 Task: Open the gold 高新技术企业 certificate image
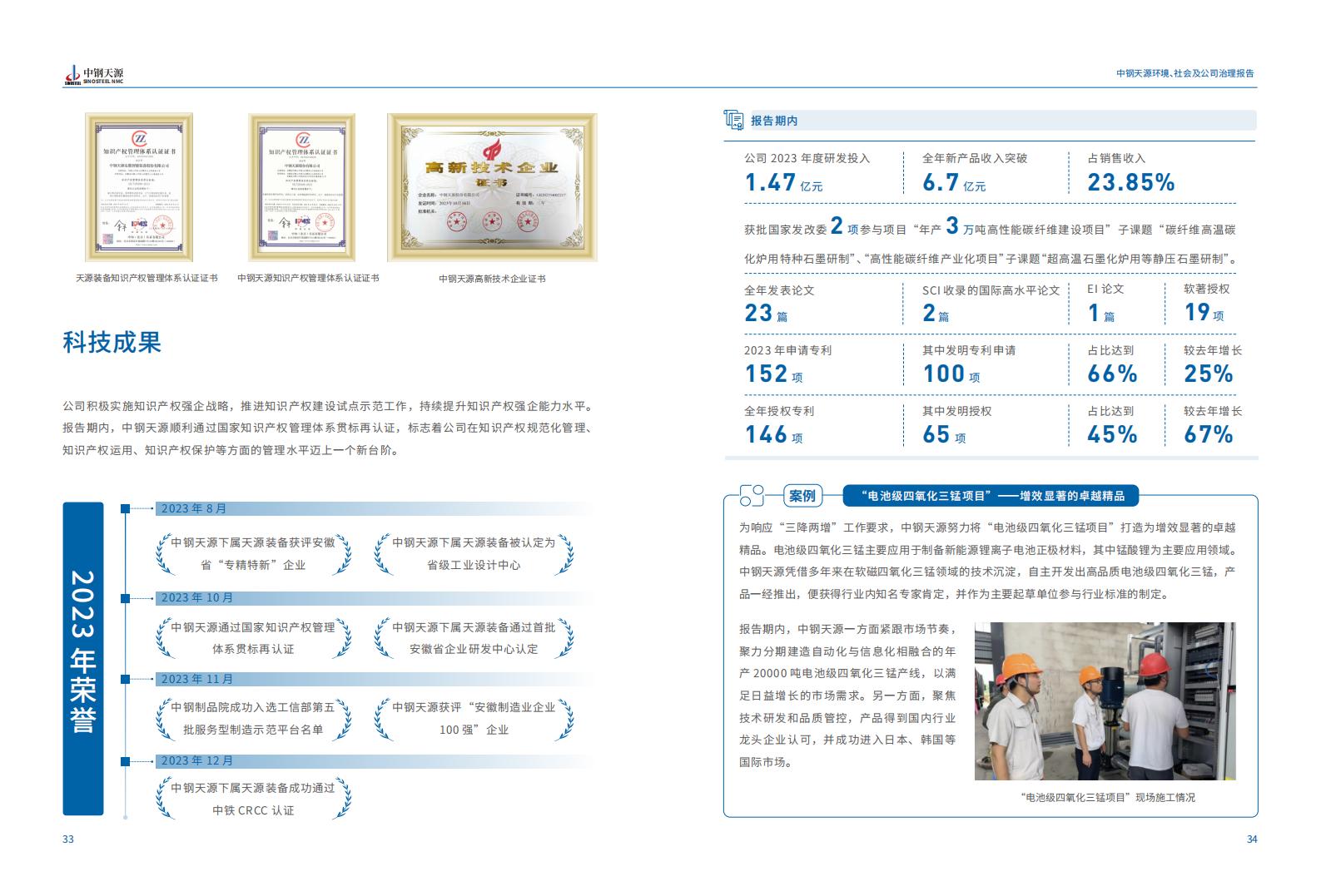point(492,187)
